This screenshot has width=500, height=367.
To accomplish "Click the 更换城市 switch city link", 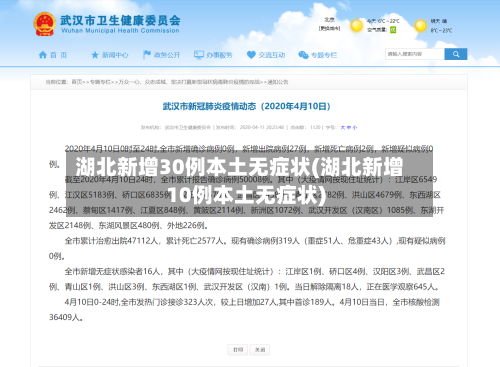I will click(329, 29).
